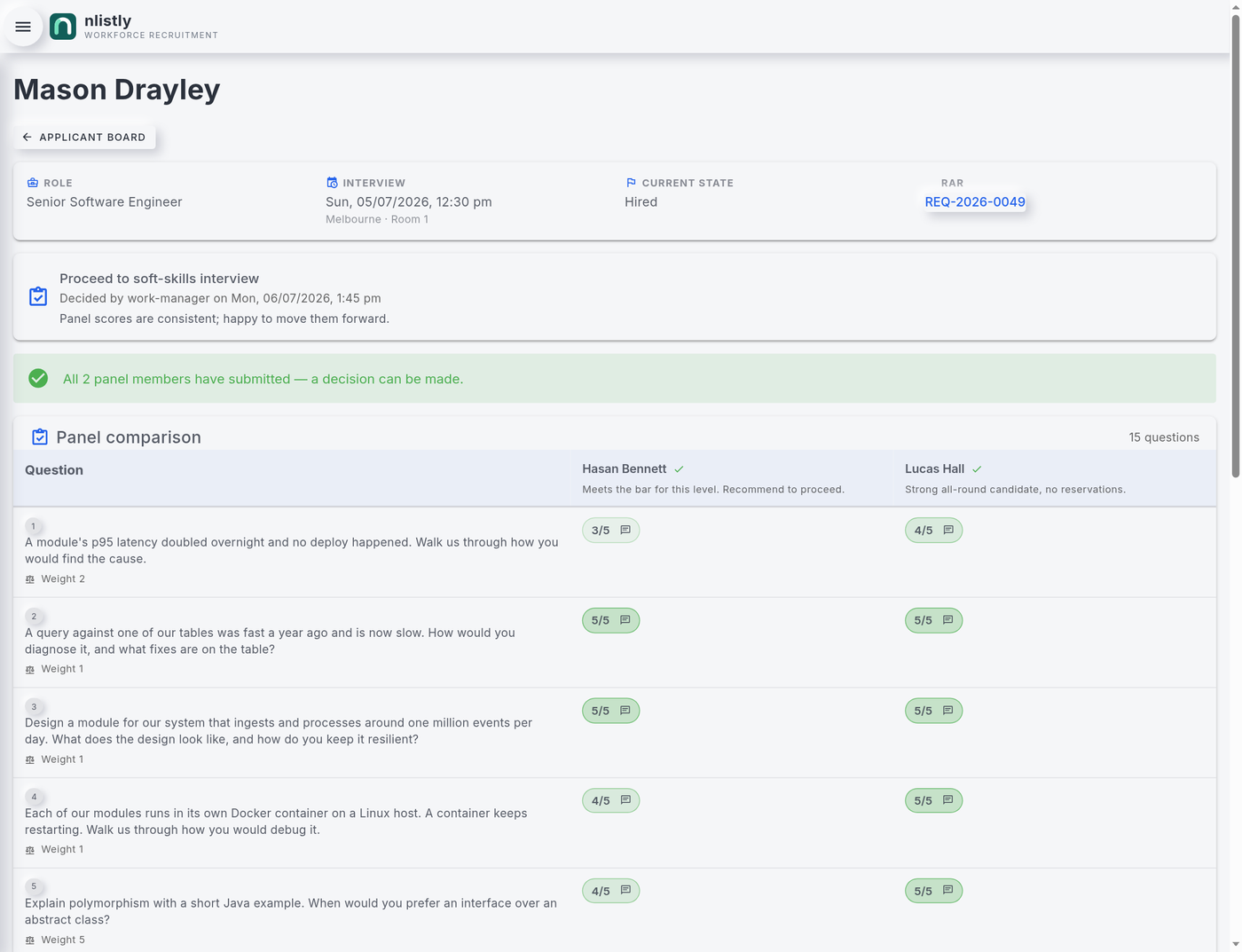Open Lucas Hall's 5/5 score for question 2
This screenshot has height=952, width=1242.
933,620
